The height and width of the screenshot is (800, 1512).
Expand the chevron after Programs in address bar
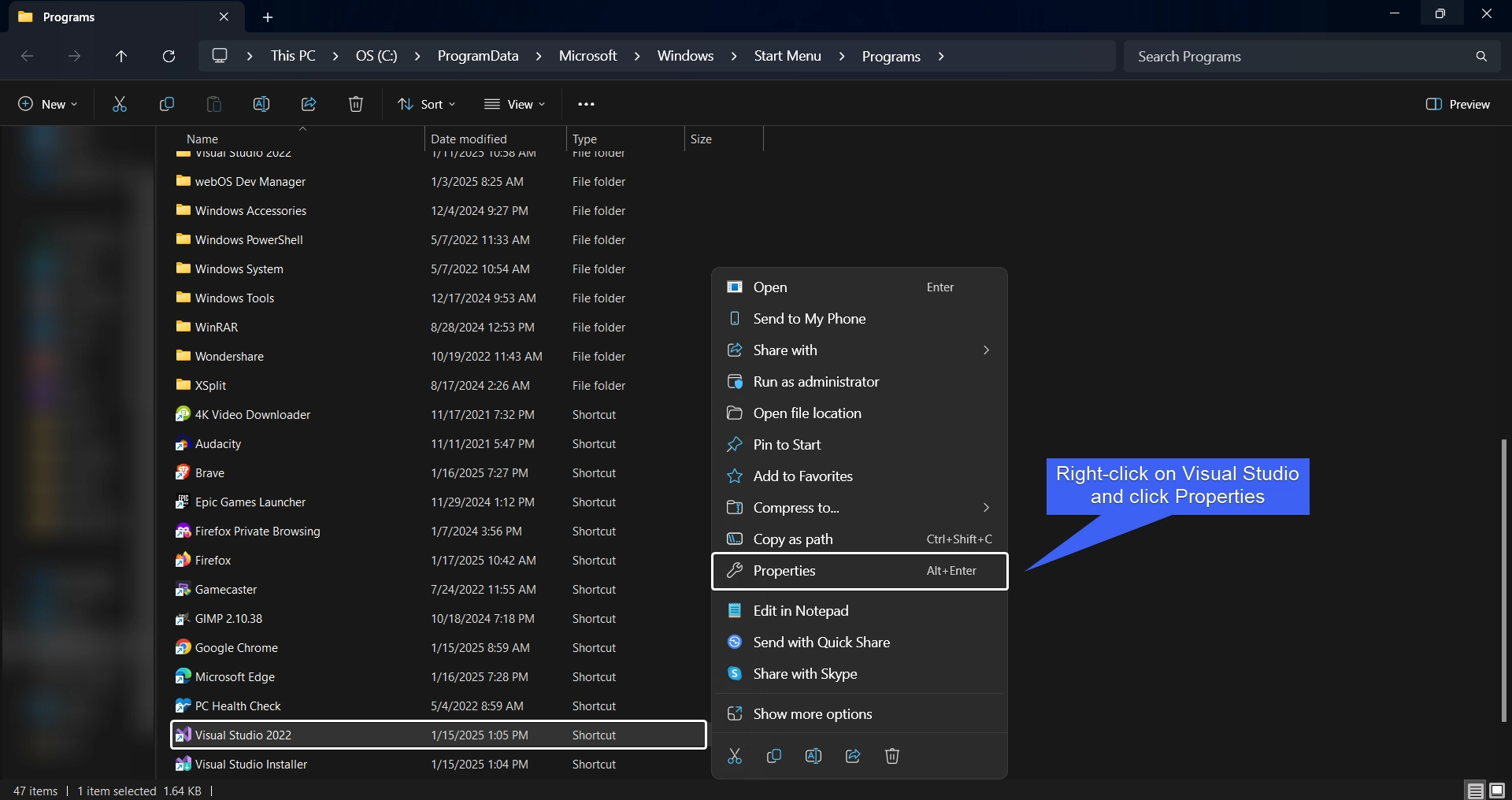(941, 56)
